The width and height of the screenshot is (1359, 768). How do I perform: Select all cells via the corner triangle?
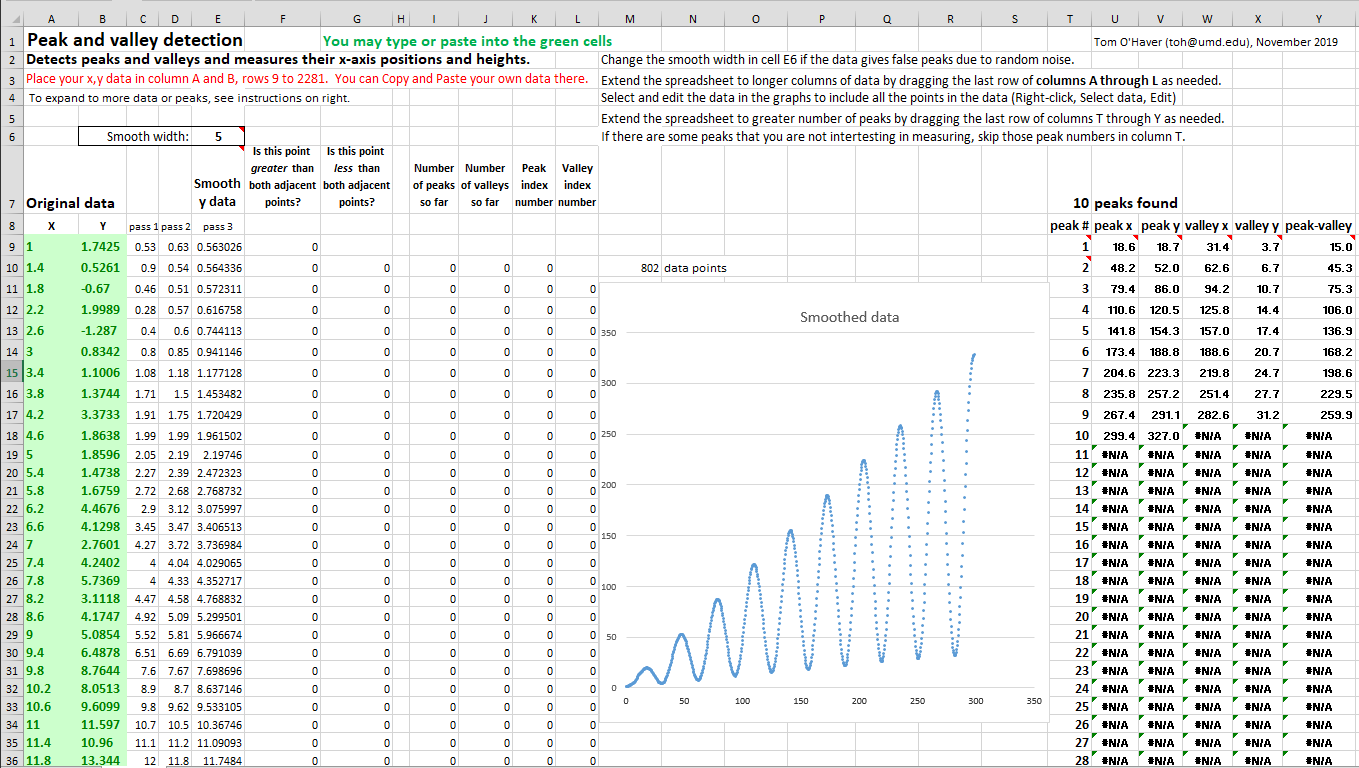11,19
